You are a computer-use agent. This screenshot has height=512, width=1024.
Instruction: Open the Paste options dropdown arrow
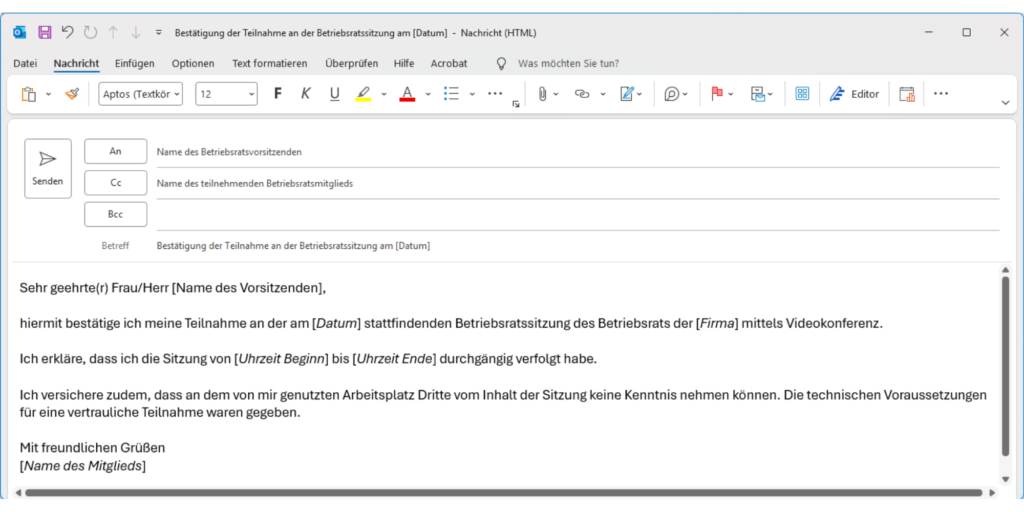(48, 94)
